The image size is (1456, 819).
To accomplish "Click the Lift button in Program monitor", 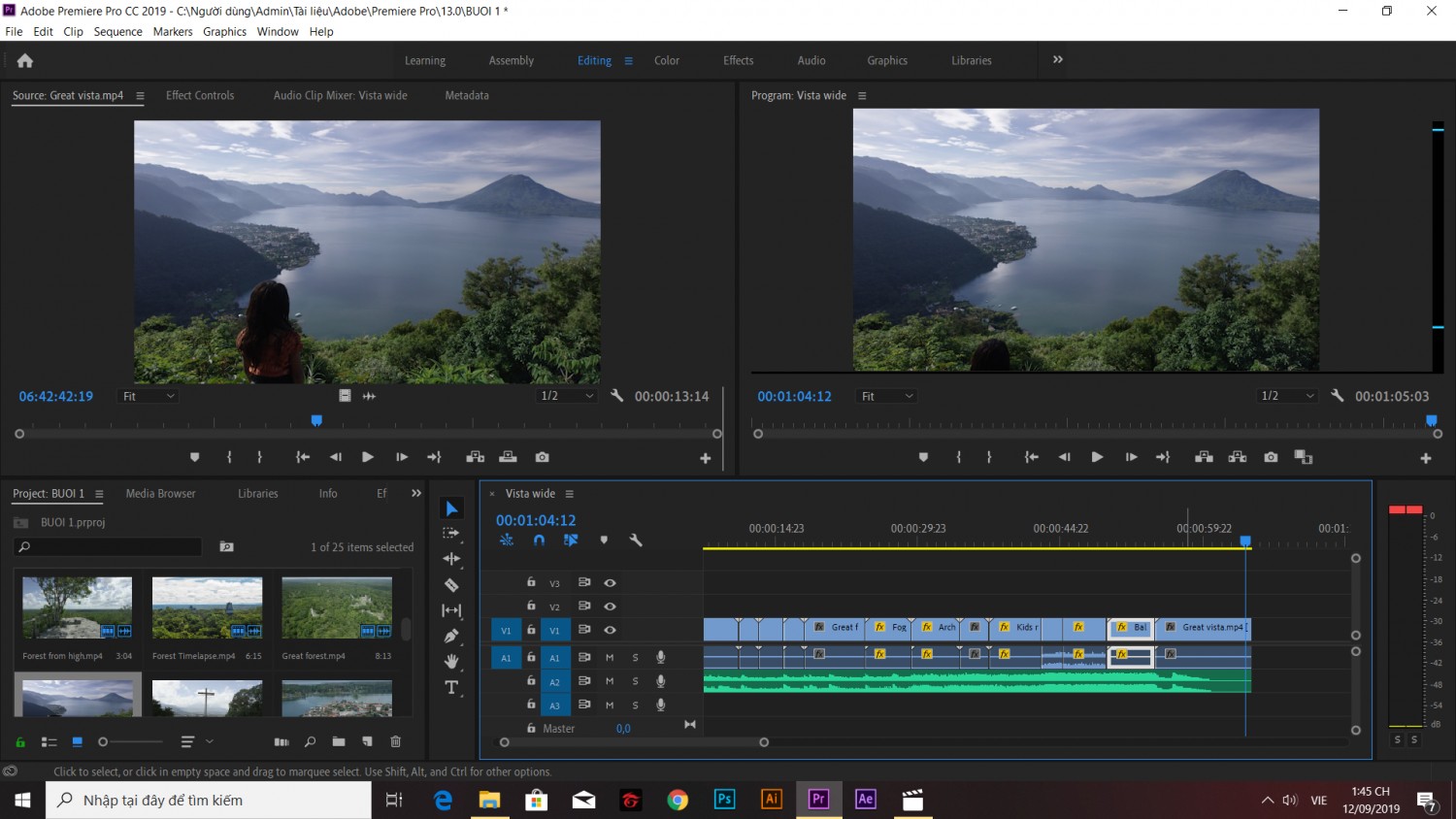I will coord(1204,457).
